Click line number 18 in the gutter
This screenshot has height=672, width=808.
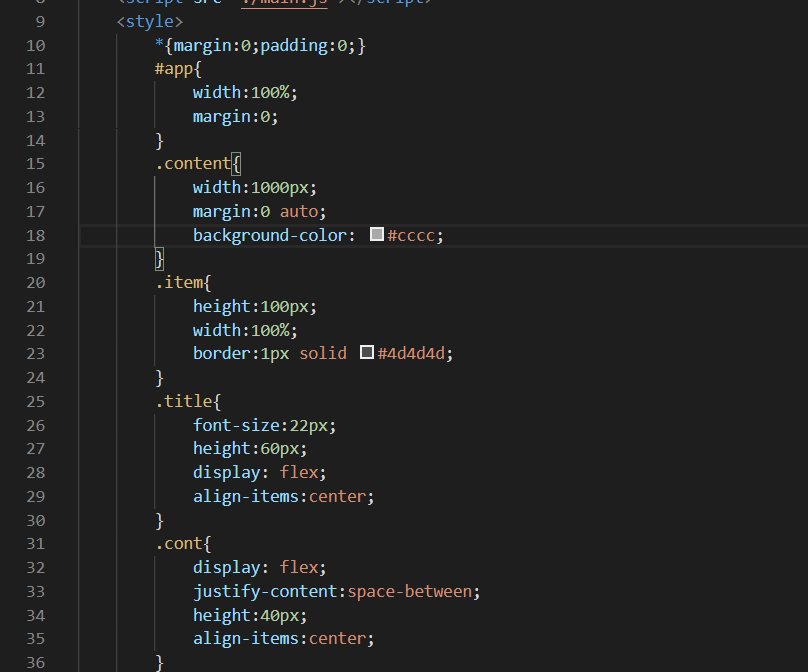[x=35, y=234]
